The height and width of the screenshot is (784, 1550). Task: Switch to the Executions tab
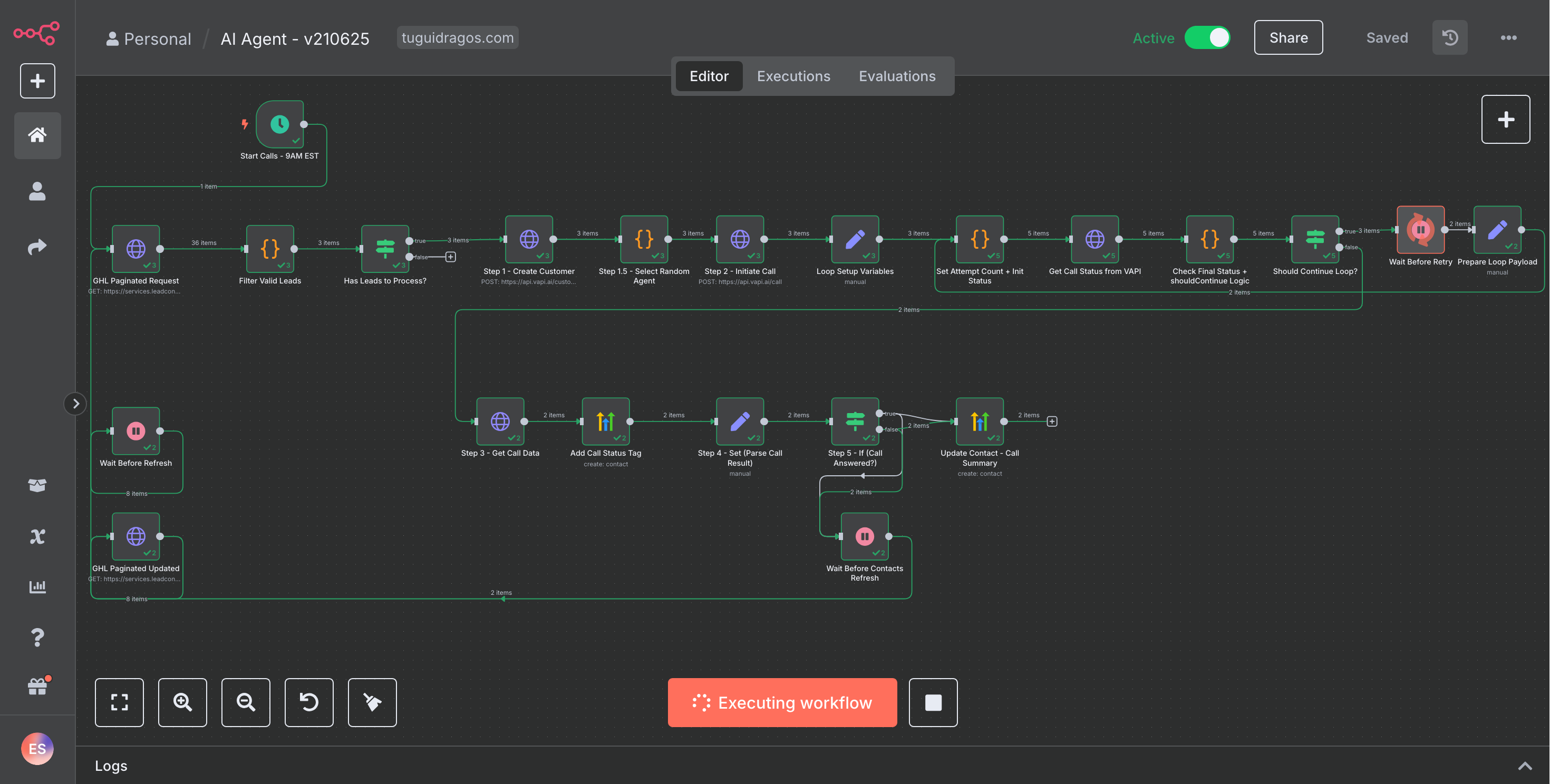coord(793,76)
